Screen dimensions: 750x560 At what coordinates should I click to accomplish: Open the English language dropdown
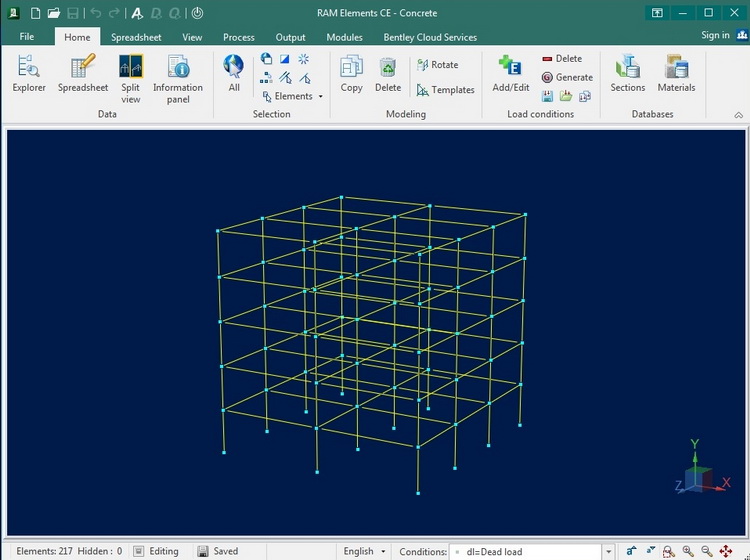(365, 551)
